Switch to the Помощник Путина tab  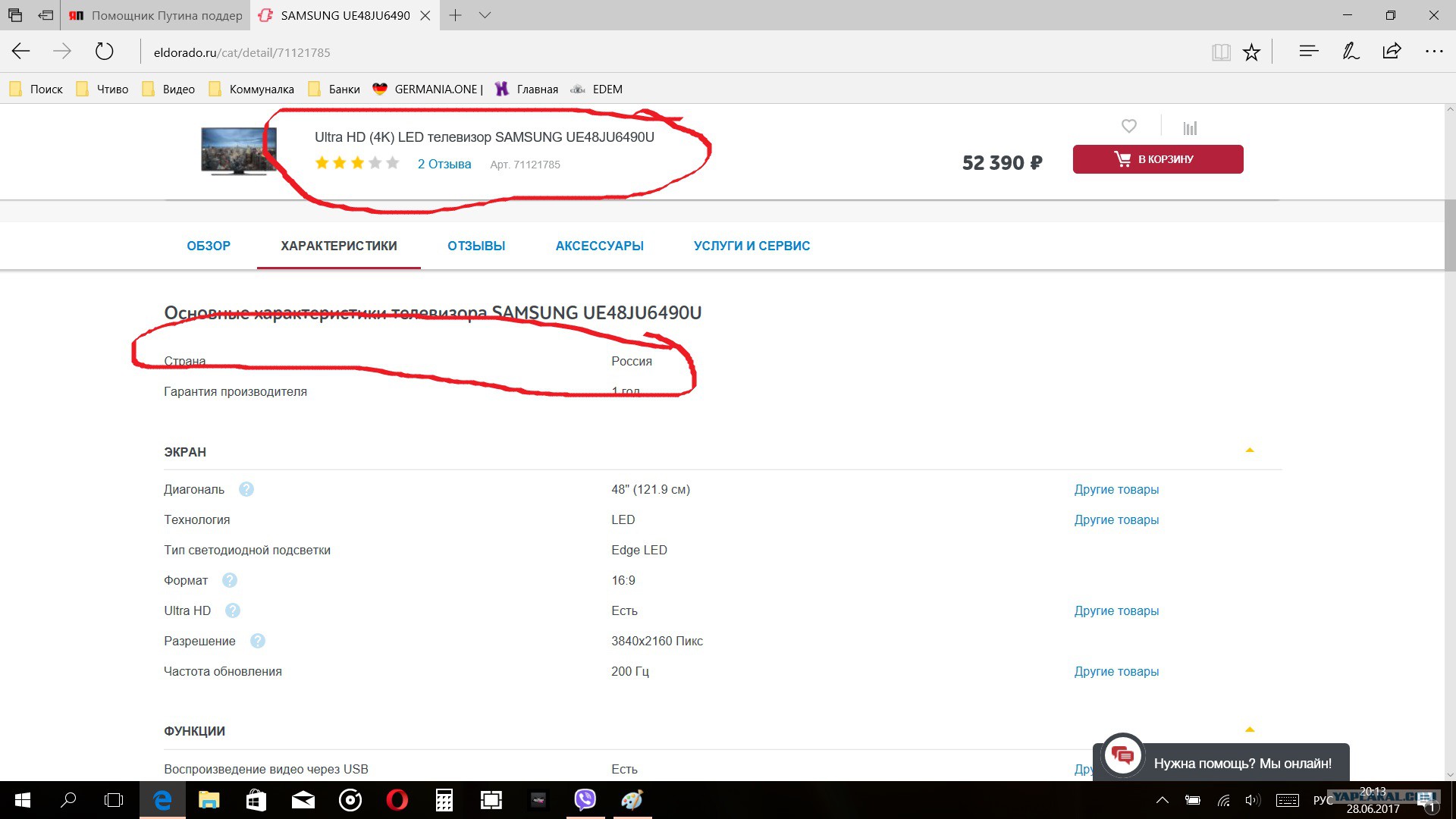[155, 15]
